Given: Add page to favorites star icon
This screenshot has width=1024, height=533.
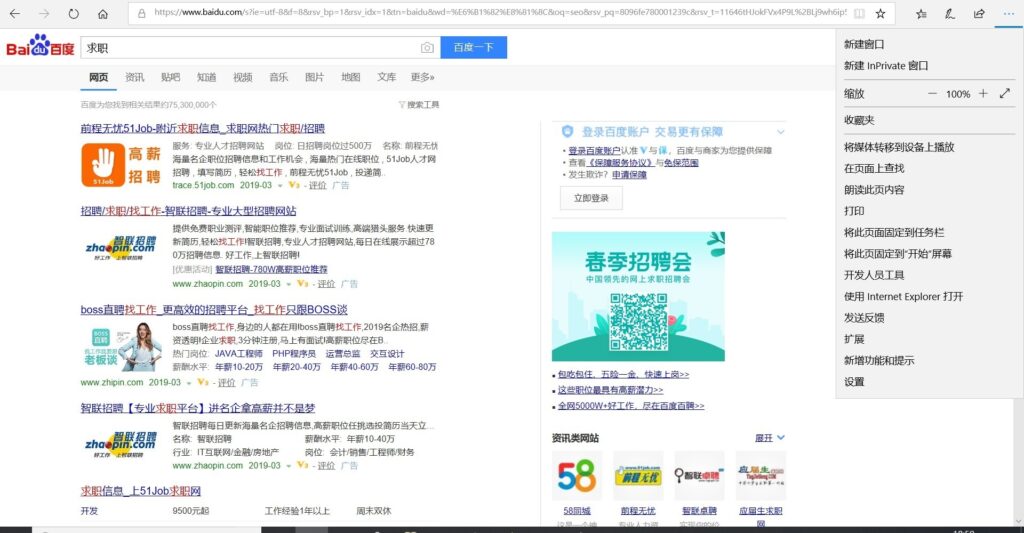Looking at the screenshot, I should coord(880,13).
